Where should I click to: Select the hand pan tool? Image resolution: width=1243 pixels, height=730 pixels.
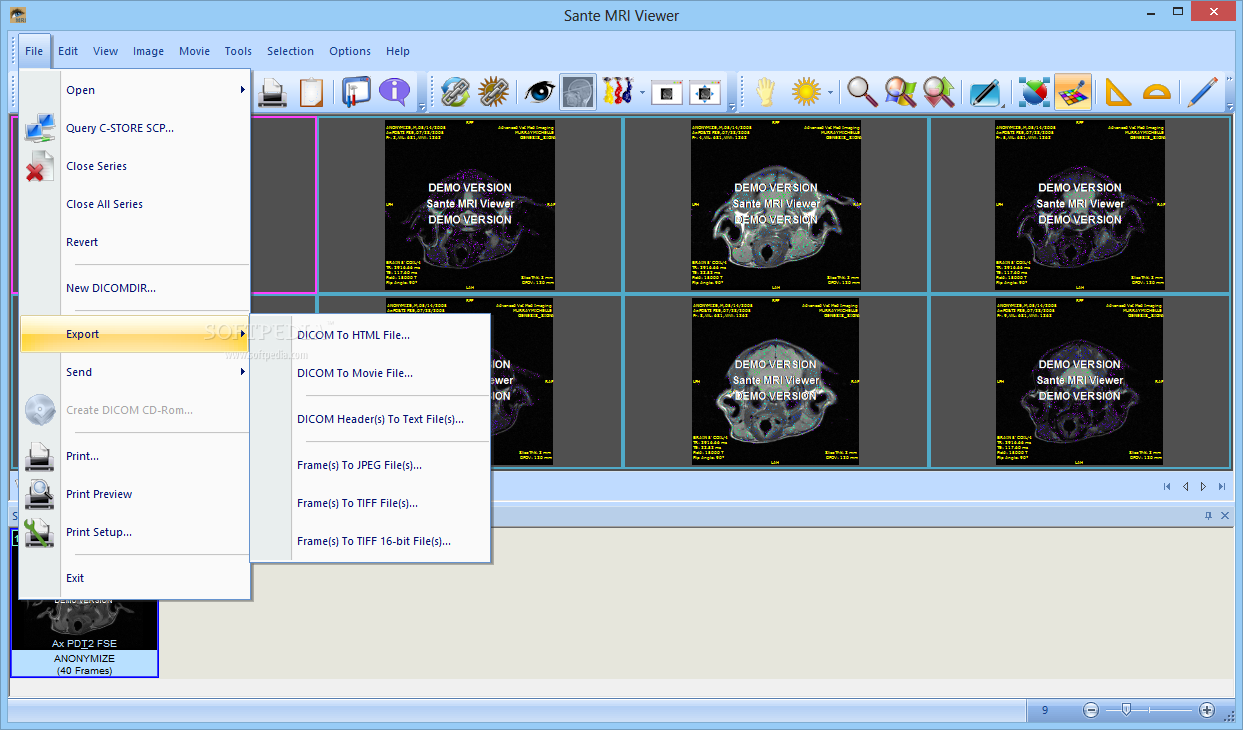click(x=765, y=92)
